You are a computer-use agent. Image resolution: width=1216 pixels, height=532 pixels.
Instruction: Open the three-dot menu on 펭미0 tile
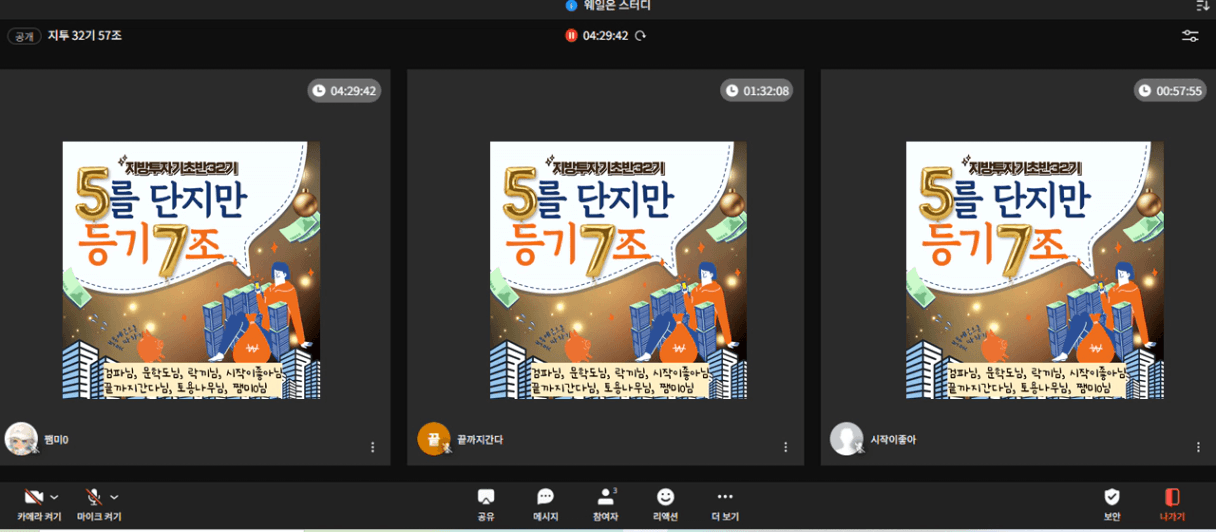(373, 447)
